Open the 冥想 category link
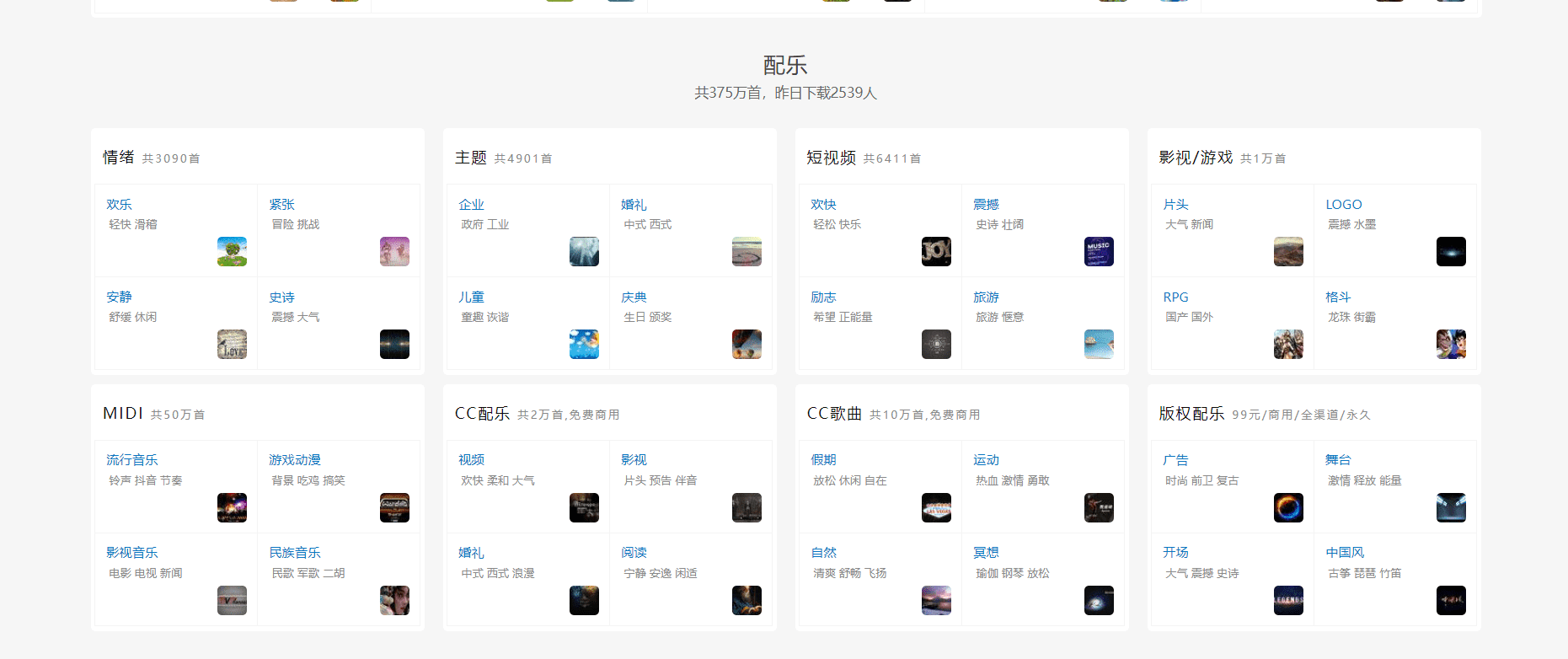Screen dimensions: 1568x659 (x=986, y=552)
